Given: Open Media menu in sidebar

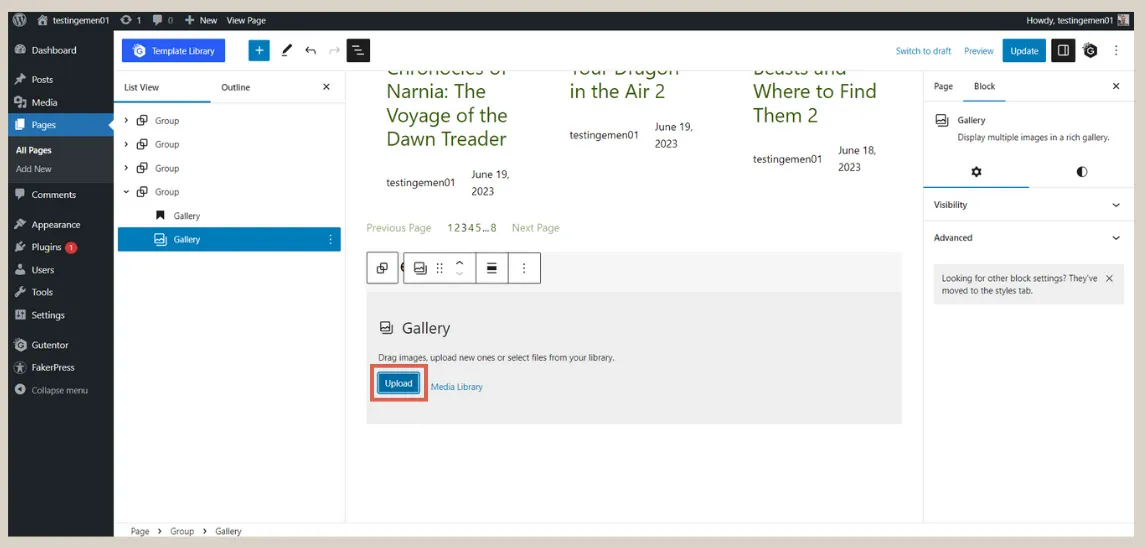Looking at the screenshot, I should tap(61, 102).
